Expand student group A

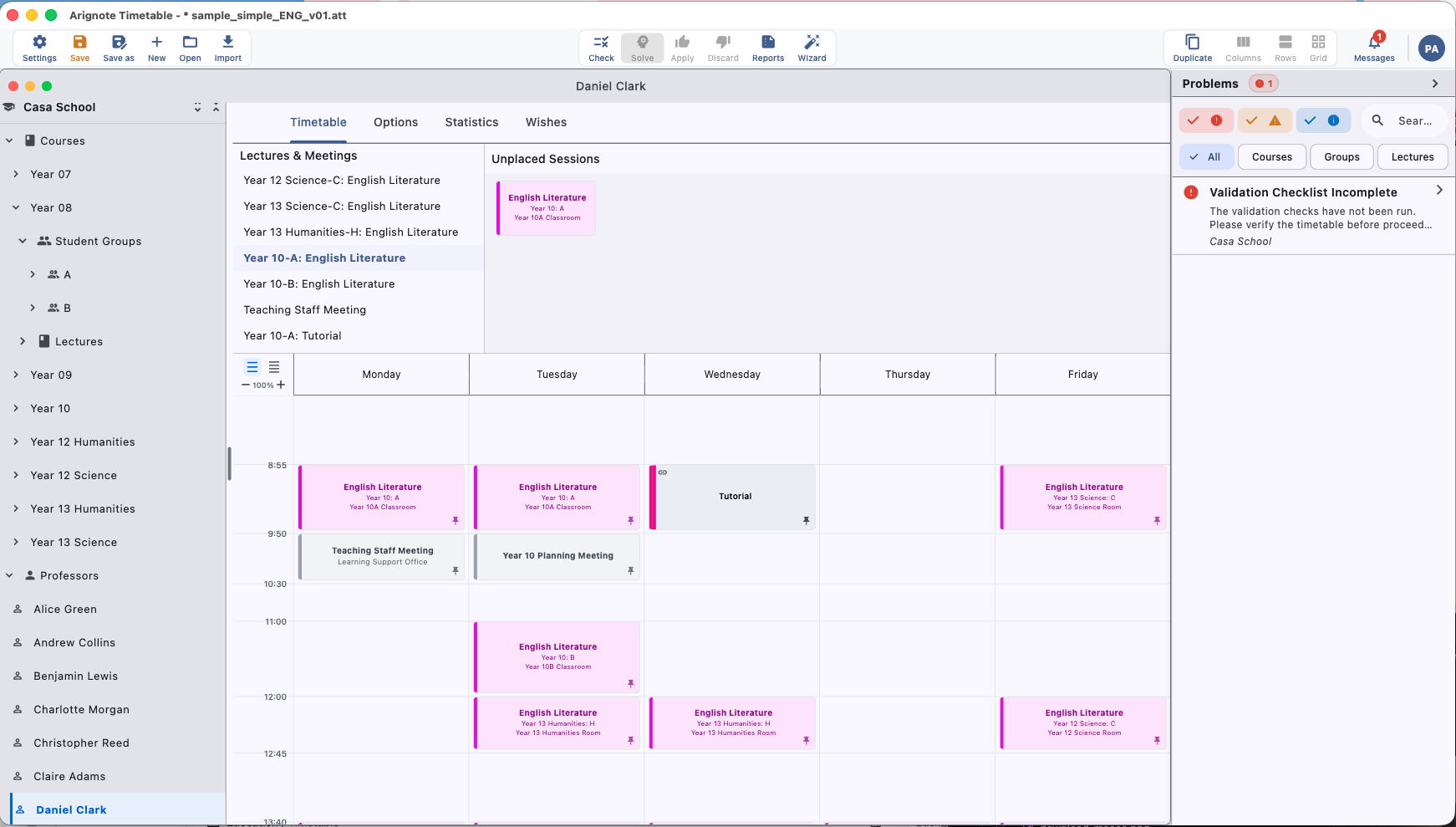[33, 274]
